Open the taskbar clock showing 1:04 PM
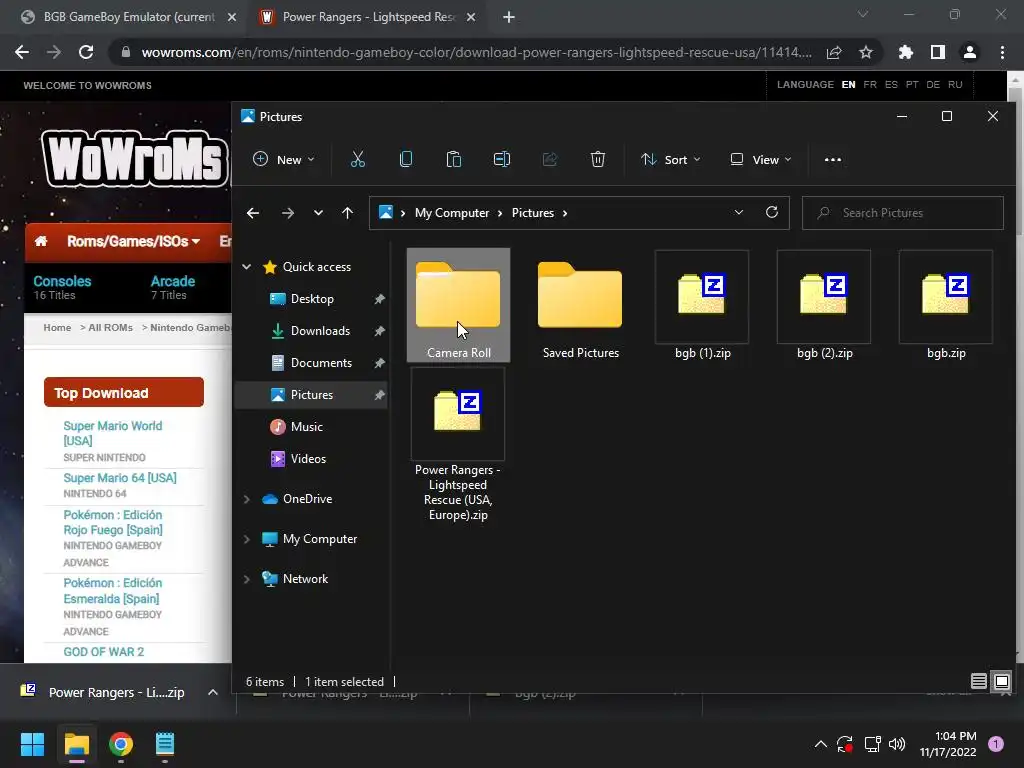Image resolution: width=1024 pixels, height=768 pixels. point(948,744)
